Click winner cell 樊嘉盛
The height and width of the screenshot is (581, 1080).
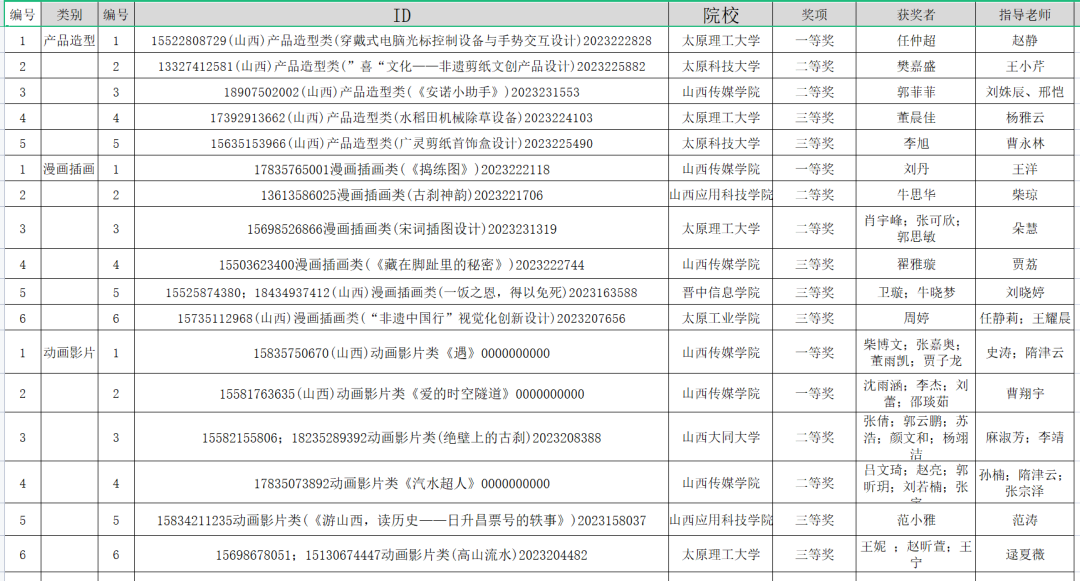916,66
